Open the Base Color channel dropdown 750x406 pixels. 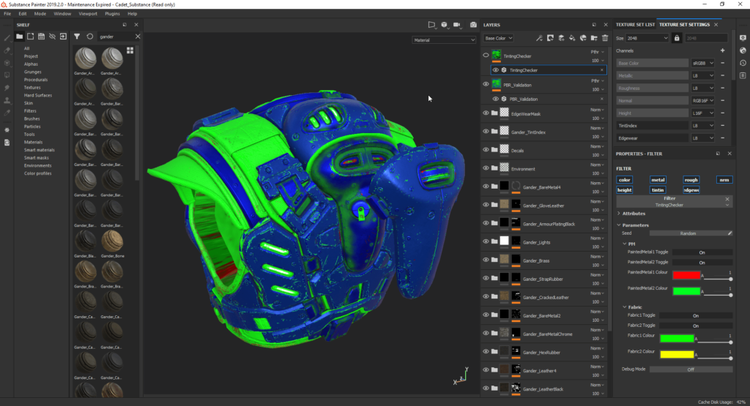[498, 38]
